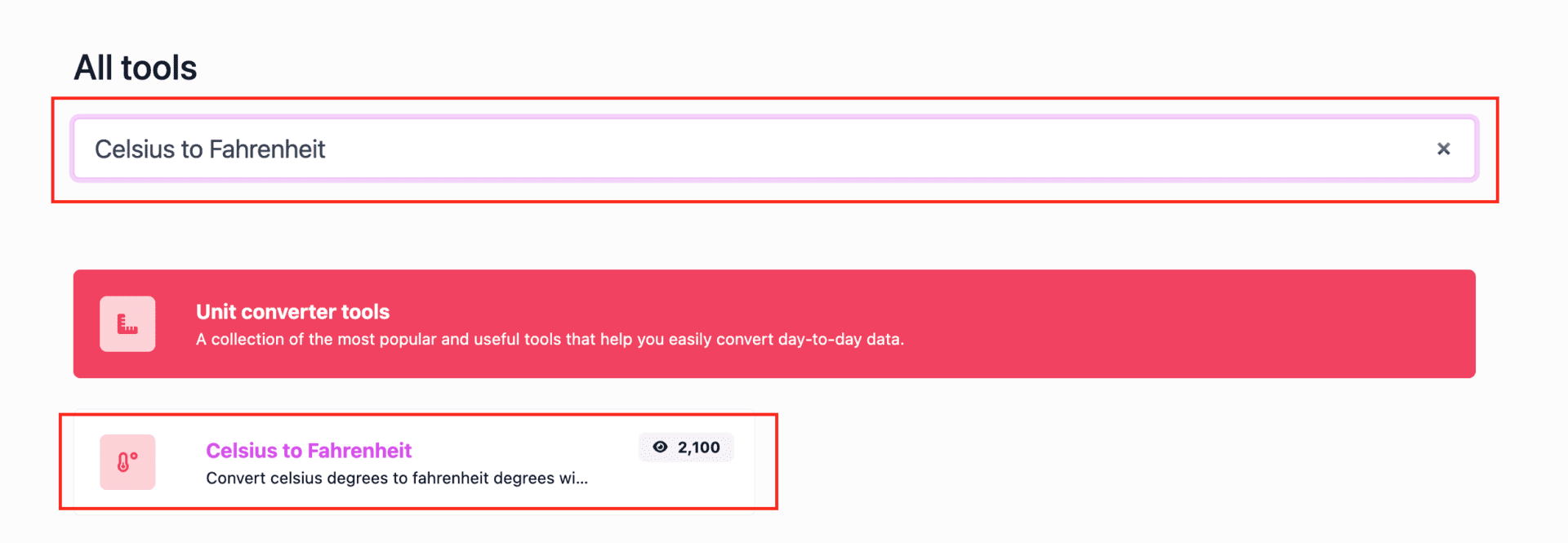Click the word "Celsius" in the search box
This screenshot has height=543, width=1568.
click(x=135, y=149)
